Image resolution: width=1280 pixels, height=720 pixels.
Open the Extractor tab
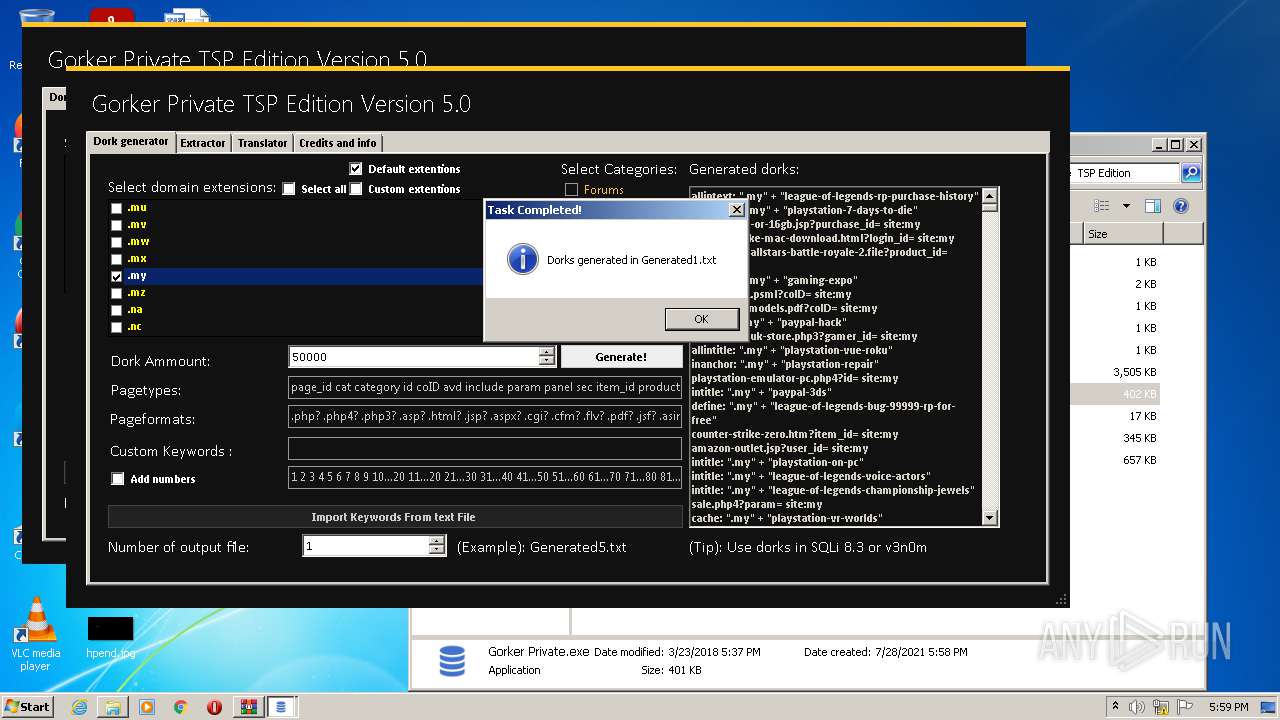(203, 143)
